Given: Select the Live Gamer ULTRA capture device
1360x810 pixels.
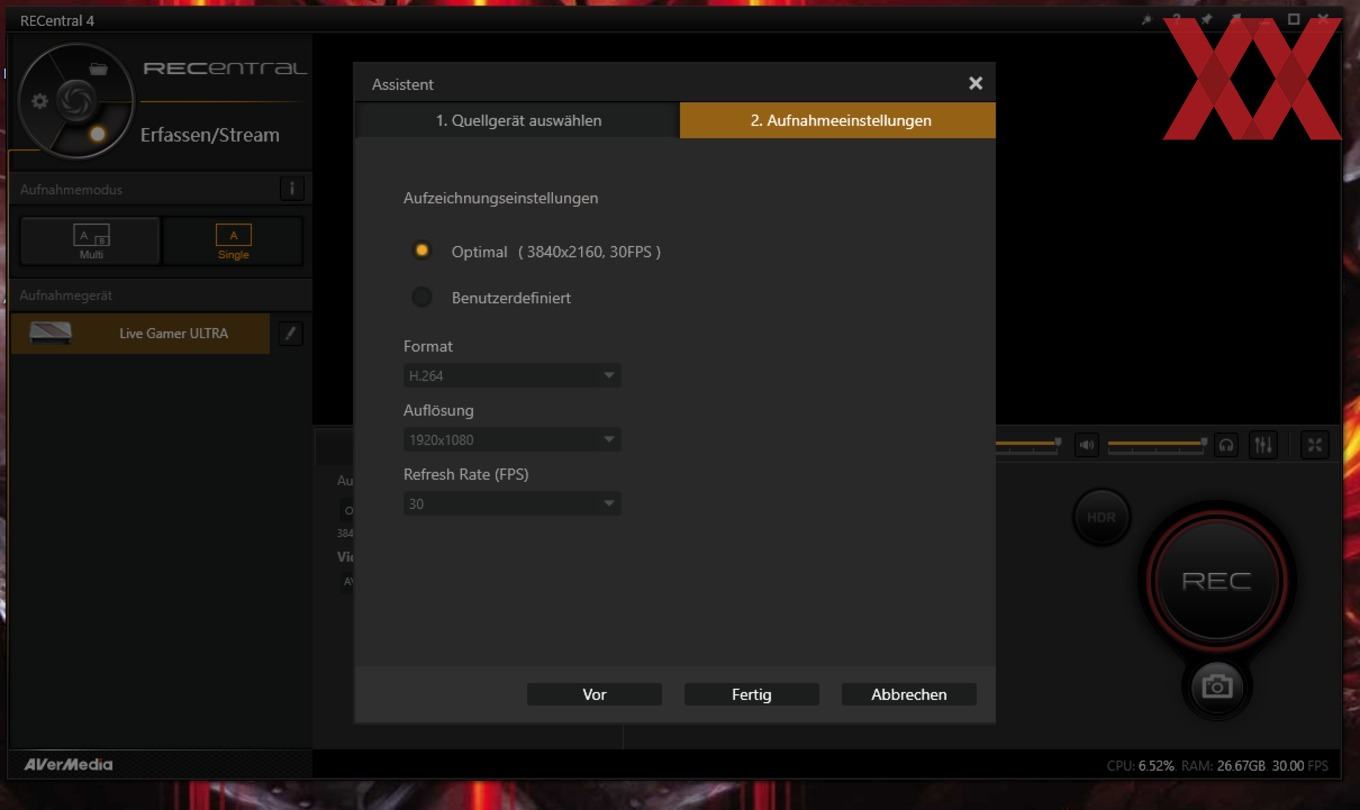Looking at the screenshot, I should [141, 333].
